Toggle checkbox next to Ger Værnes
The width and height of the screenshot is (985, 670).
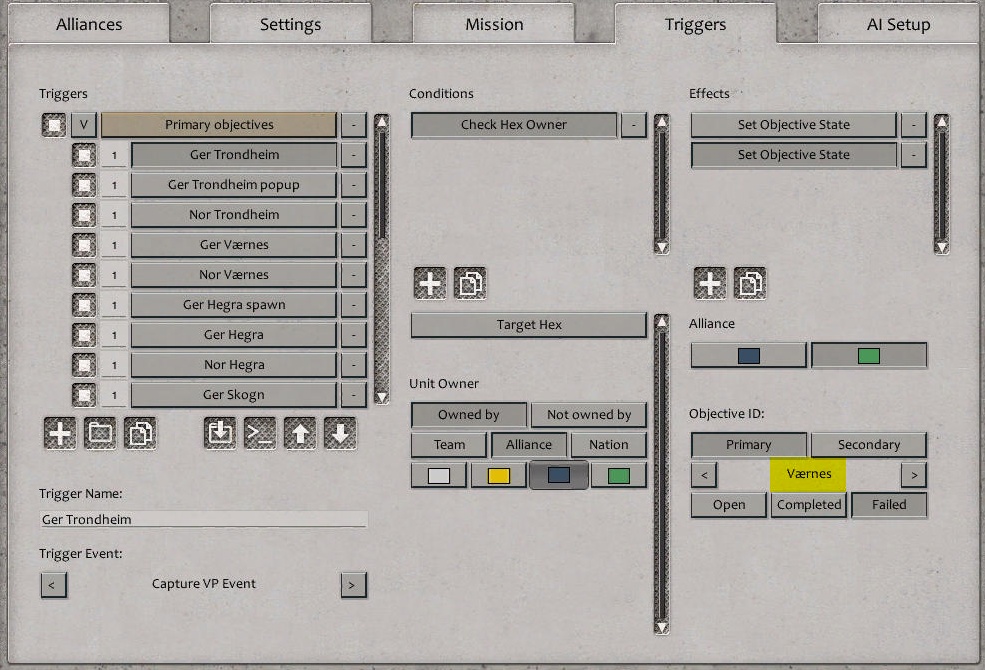[x=84, y=245]
